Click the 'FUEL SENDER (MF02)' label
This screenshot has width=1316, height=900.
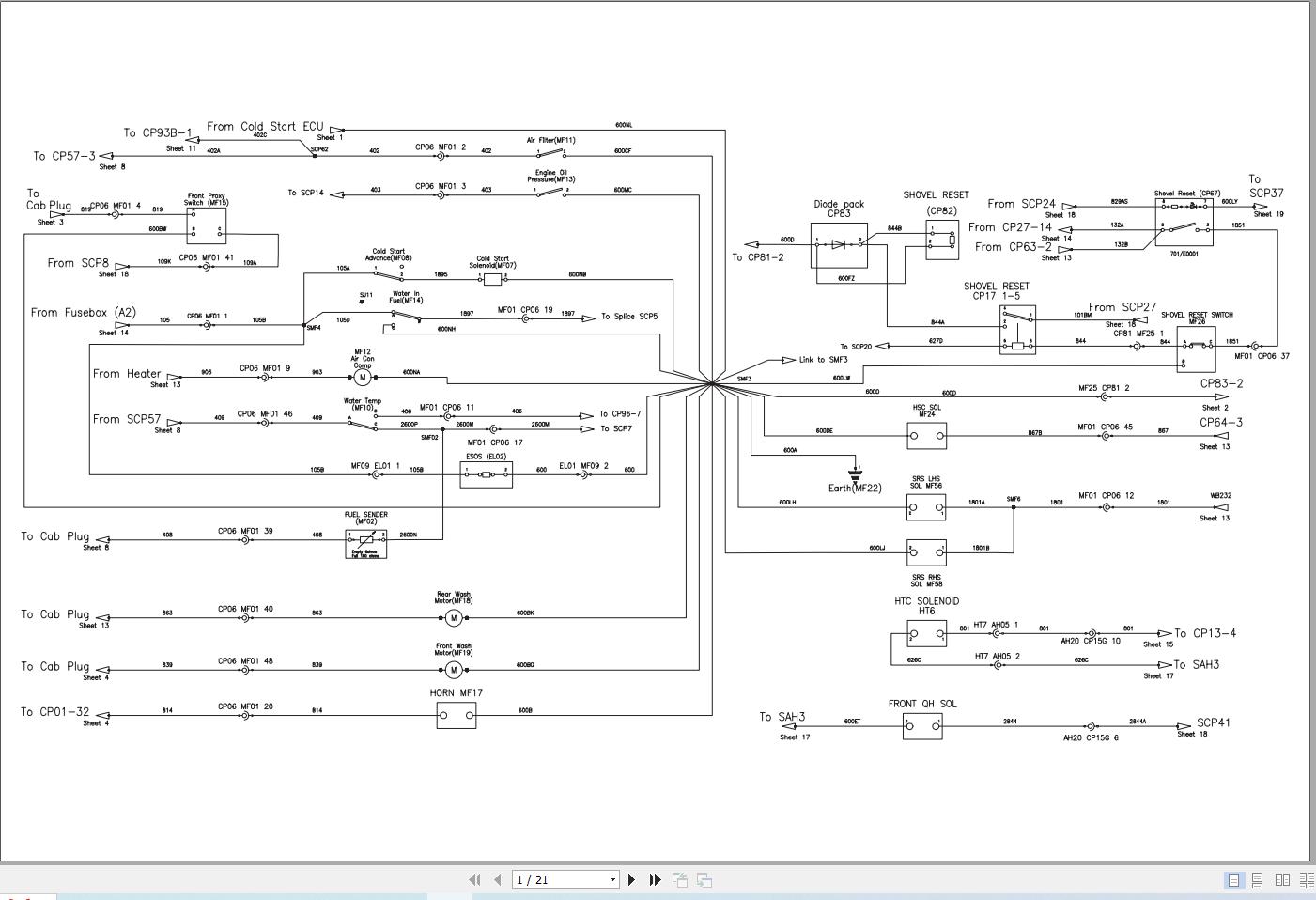coord(366,518)
